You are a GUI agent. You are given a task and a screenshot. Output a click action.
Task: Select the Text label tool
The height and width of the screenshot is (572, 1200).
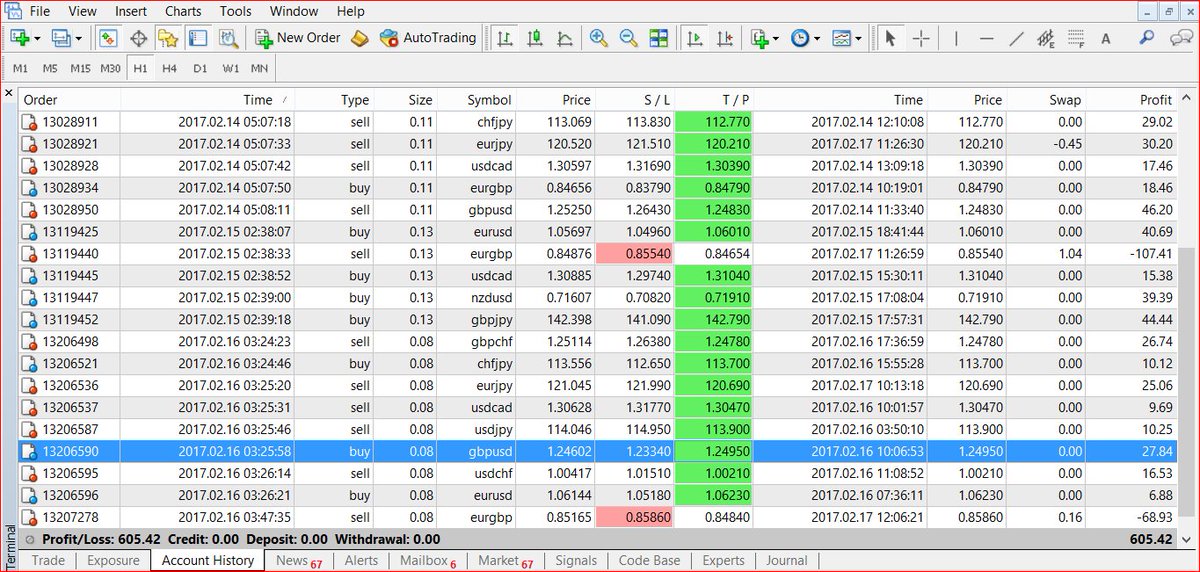pyautogui.click(x=1106, y=38)
